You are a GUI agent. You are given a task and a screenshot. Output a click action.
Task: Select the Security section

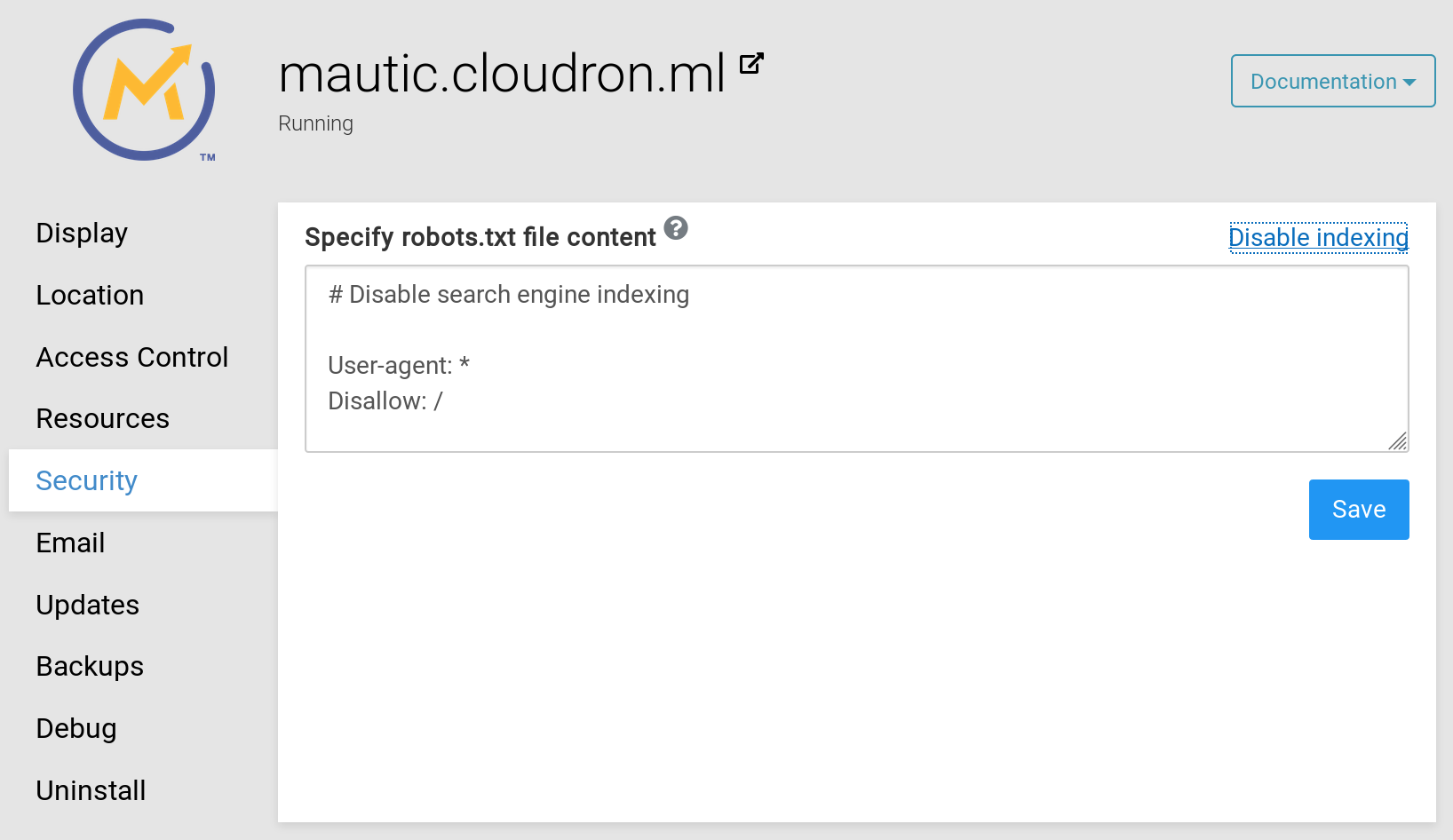pos(87,480)
